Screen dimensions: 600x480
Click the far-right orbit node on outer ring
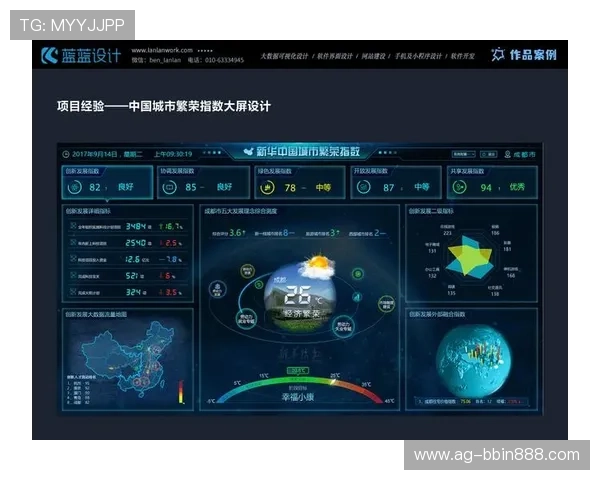(x=386, y=304)
